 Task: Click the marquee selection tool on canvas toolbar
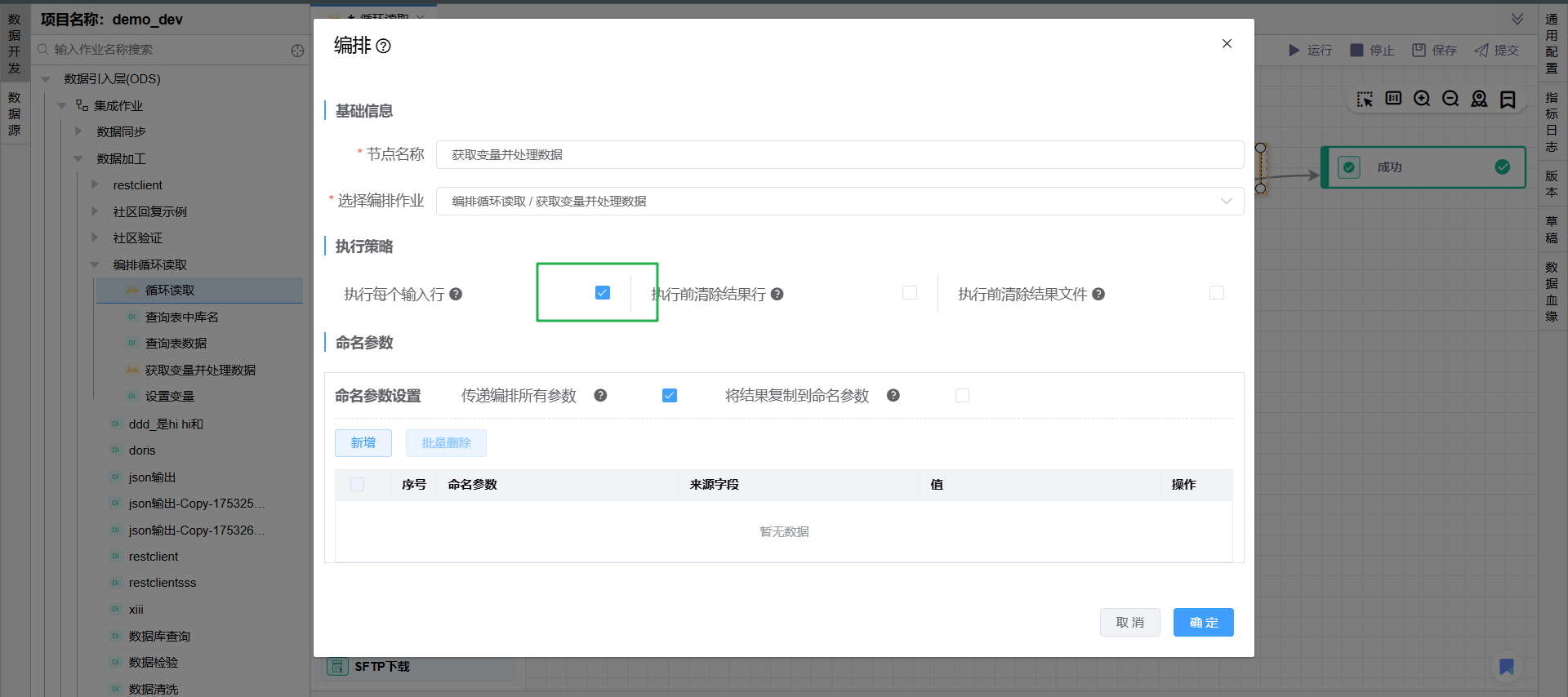tap(1365, 99)
